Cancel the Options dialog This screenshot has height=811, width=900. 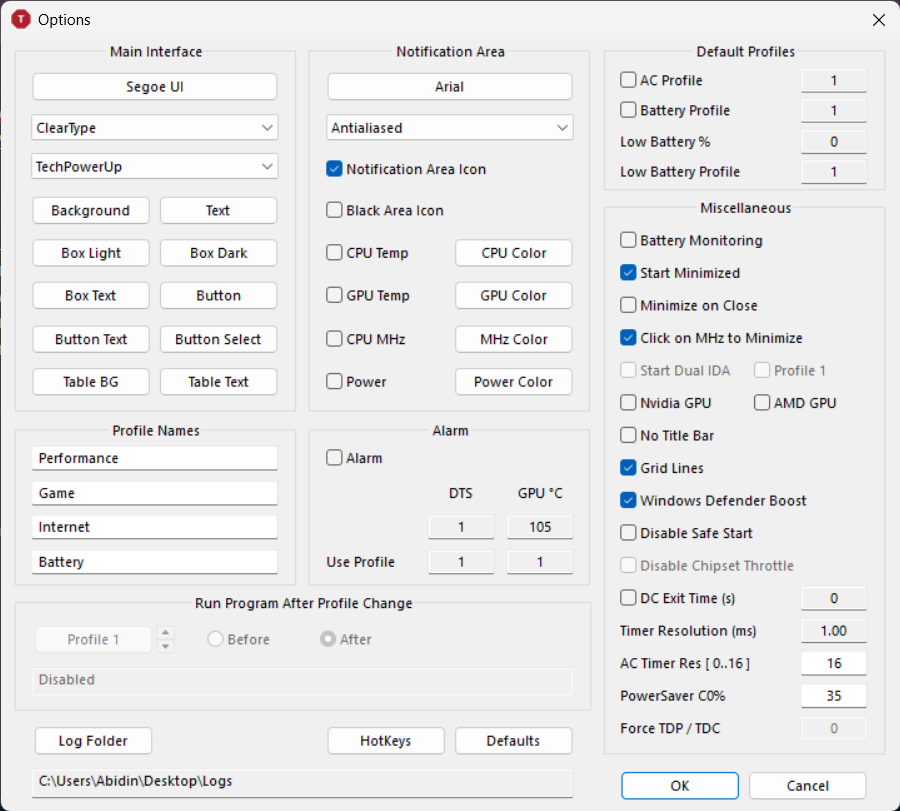point(807,786)
